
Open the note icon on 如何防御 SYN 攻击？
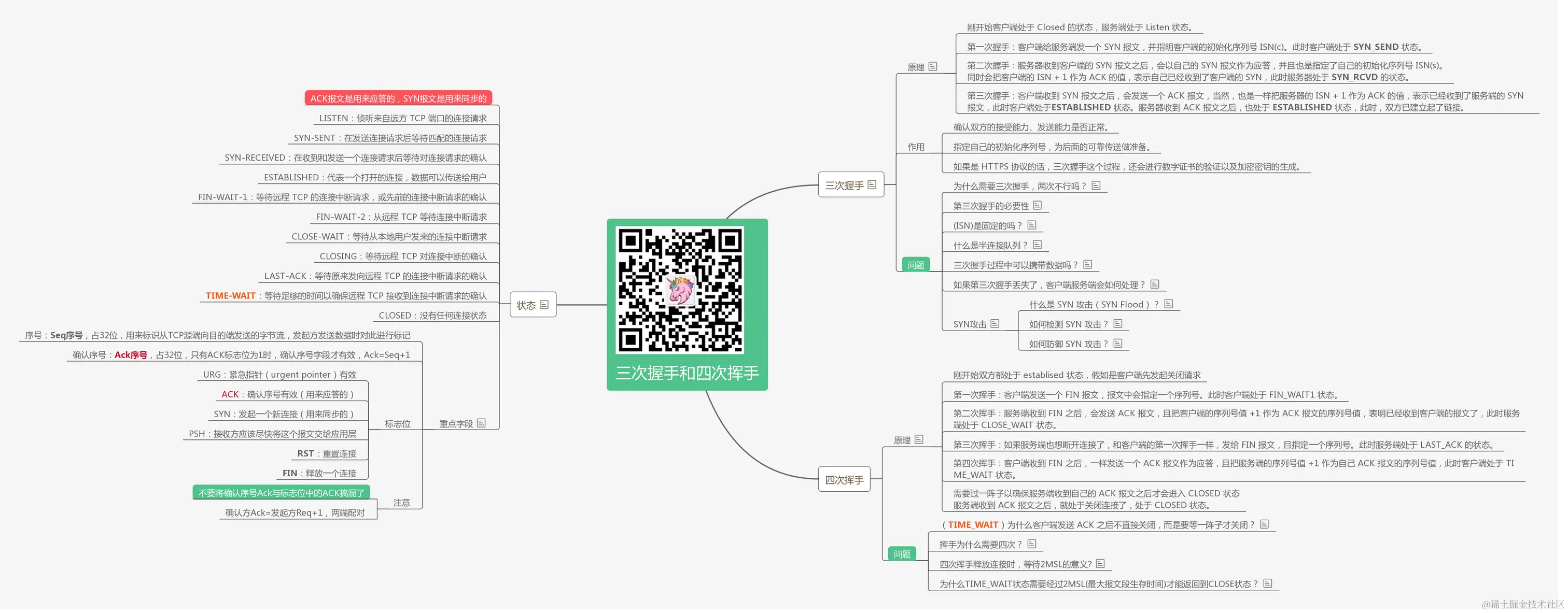click(x=1118, y=343)
